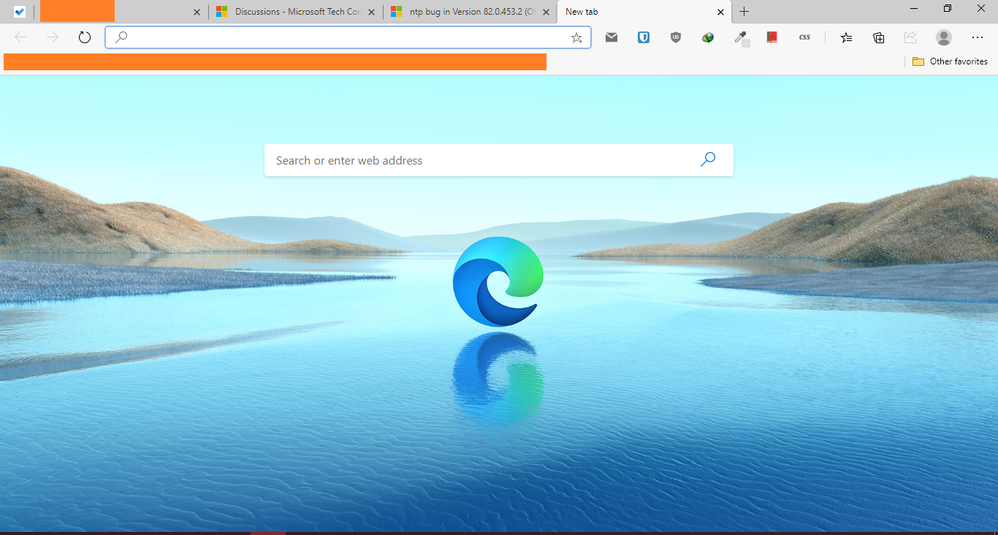Open the Bitwarden shield extension
The image size is (998, 535).
643,38
